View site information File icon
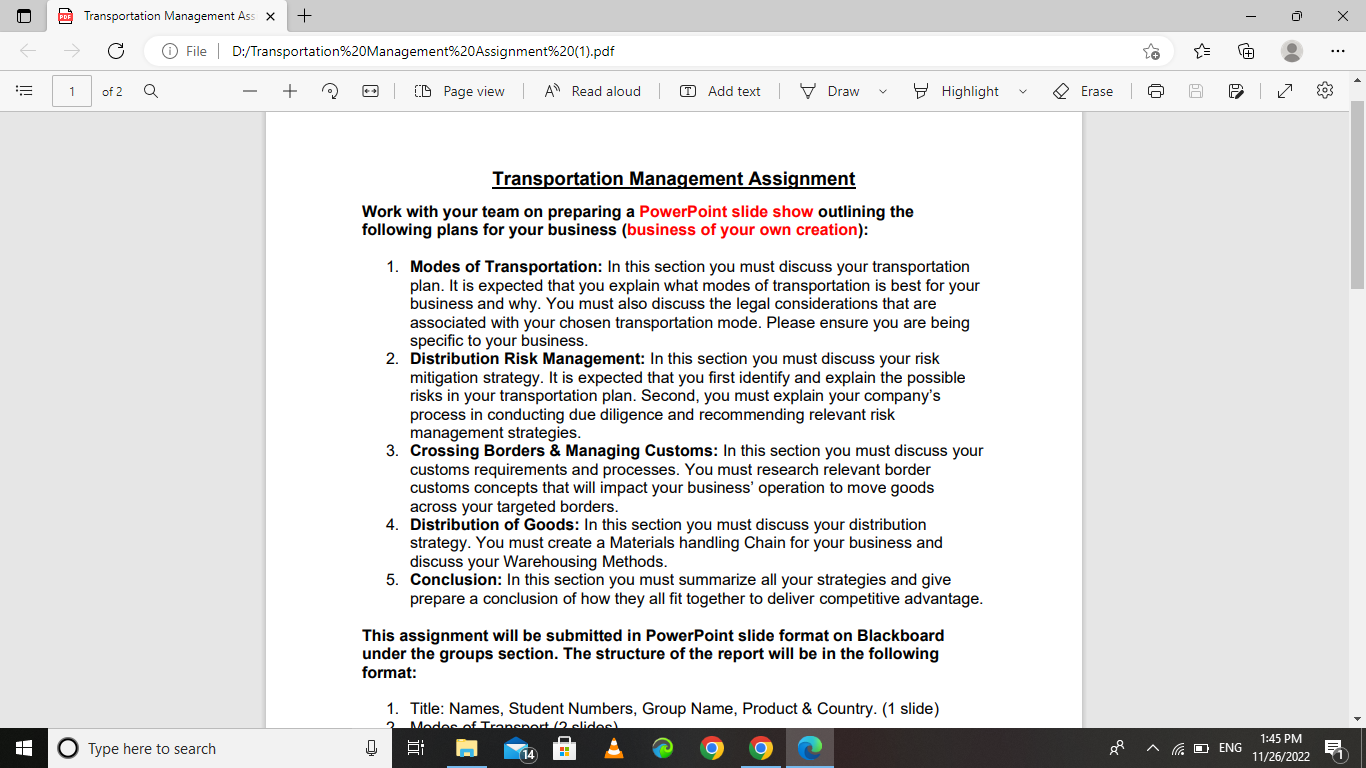 tap(184, 51)
